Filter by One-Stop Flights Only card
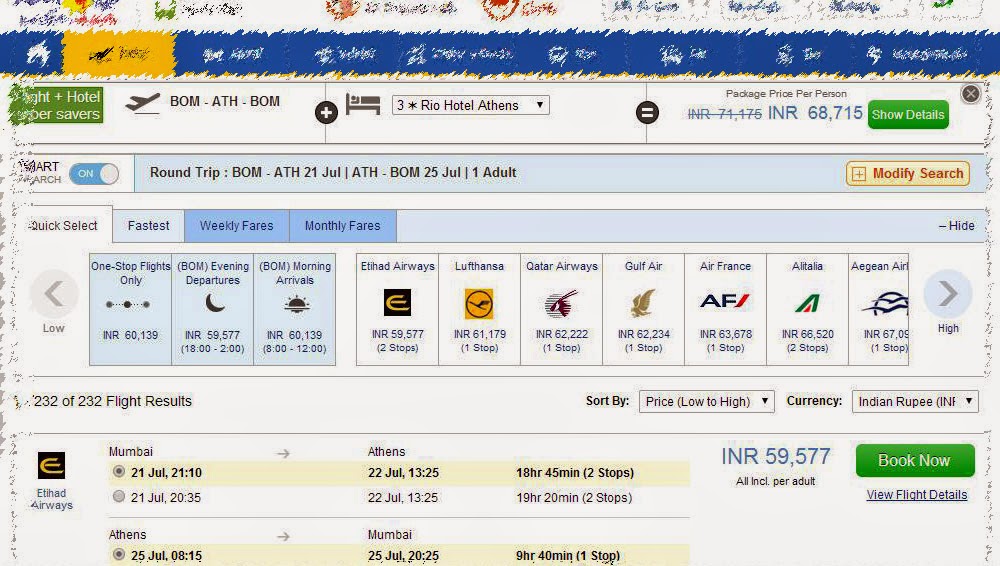Viewport: 1000px width, 566px height. pyautogui.click(x=131, y=309)
